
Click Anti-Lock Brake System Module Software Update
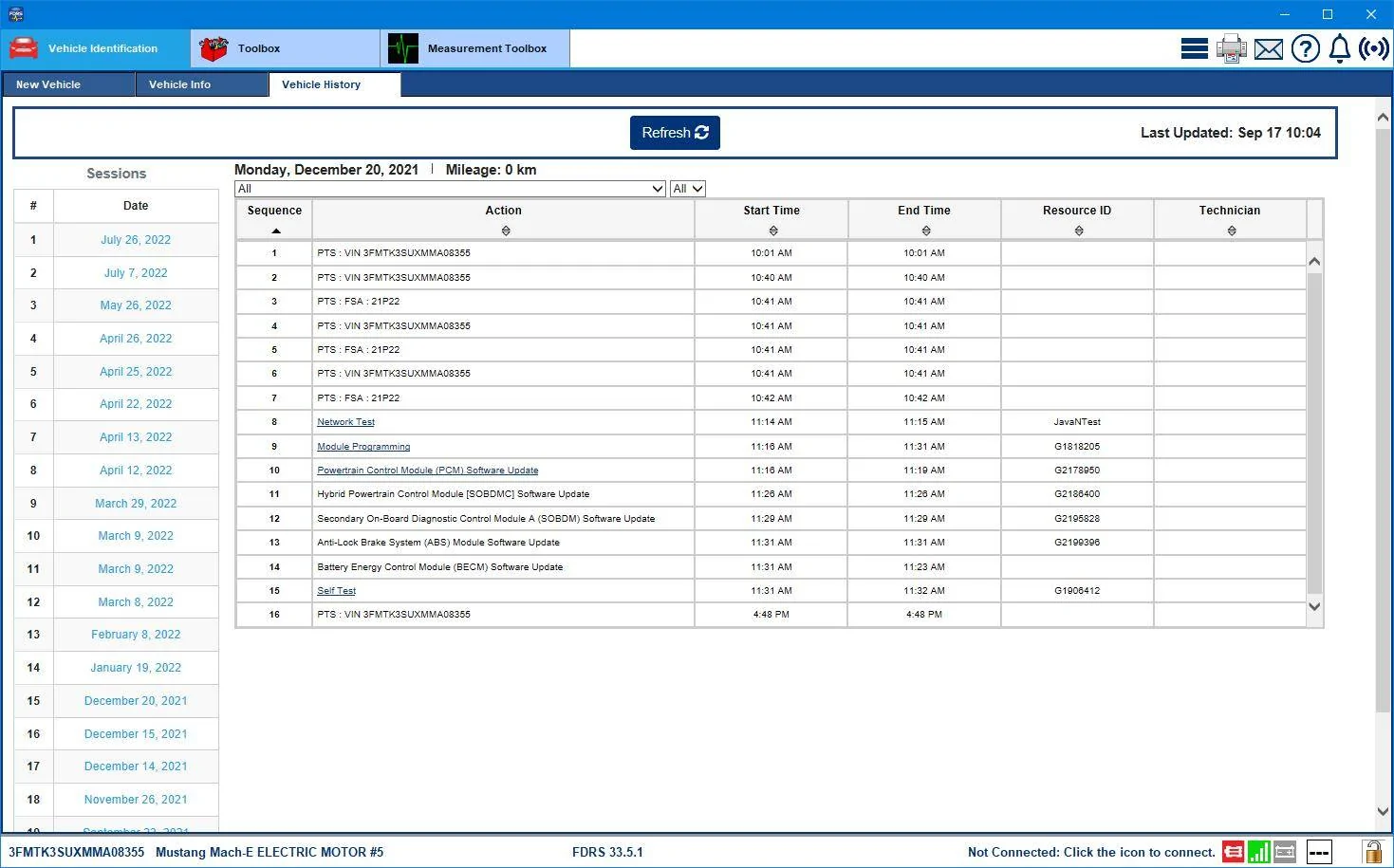[x=438, y=543]
